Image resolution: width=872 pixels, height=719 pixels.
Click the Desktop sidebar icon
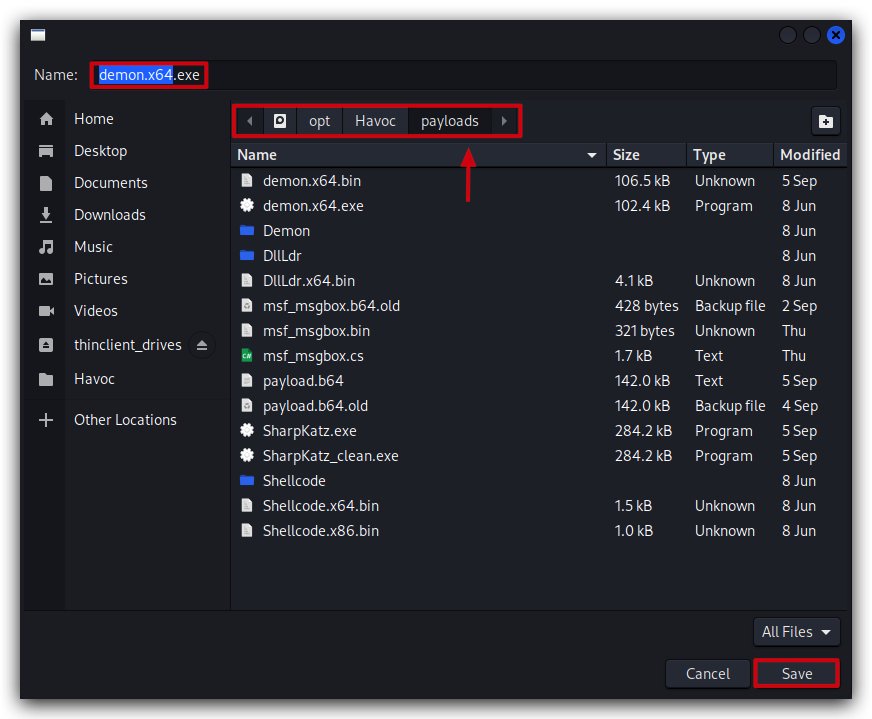46,151
